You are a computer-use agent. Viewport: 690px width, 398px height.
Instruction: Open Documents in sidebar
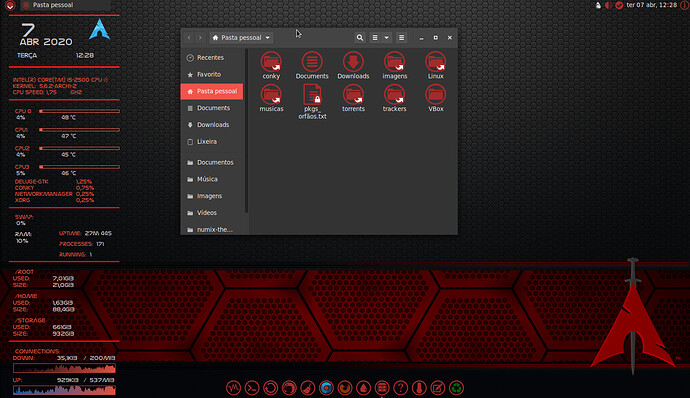(212, 108)
